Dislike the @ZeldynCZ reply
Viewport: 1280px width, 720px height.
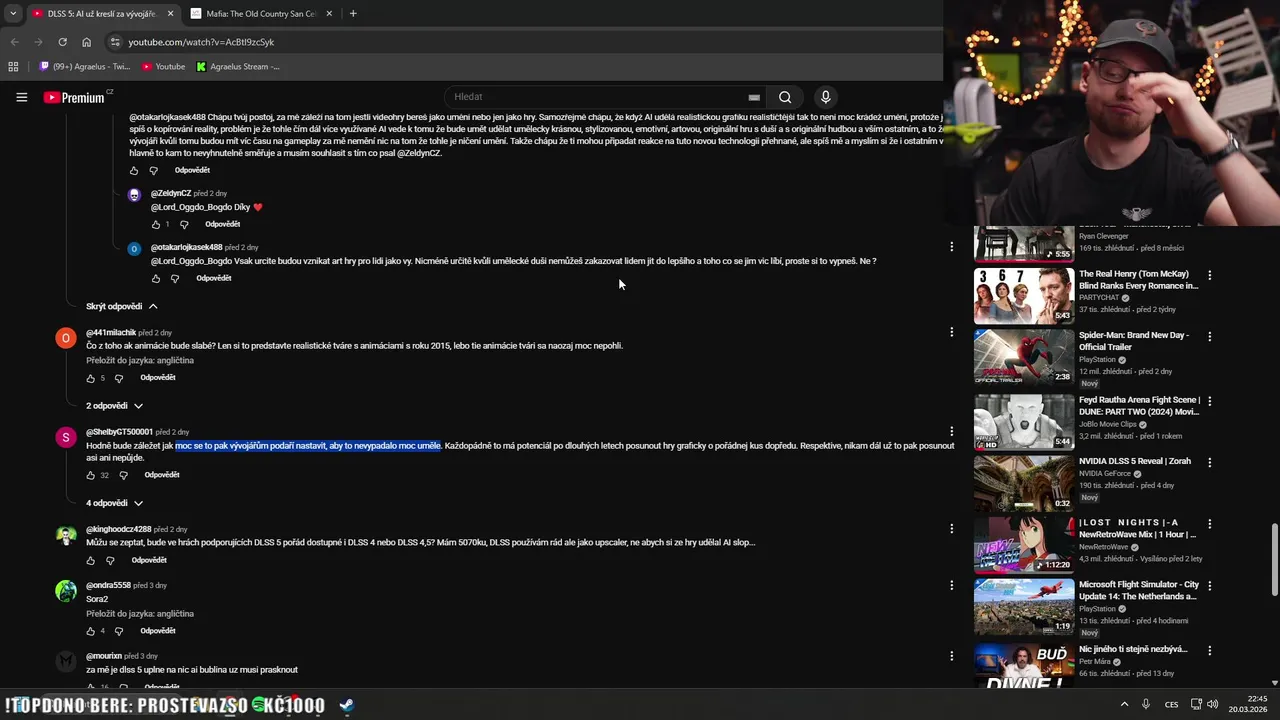(x=184, y=224)
